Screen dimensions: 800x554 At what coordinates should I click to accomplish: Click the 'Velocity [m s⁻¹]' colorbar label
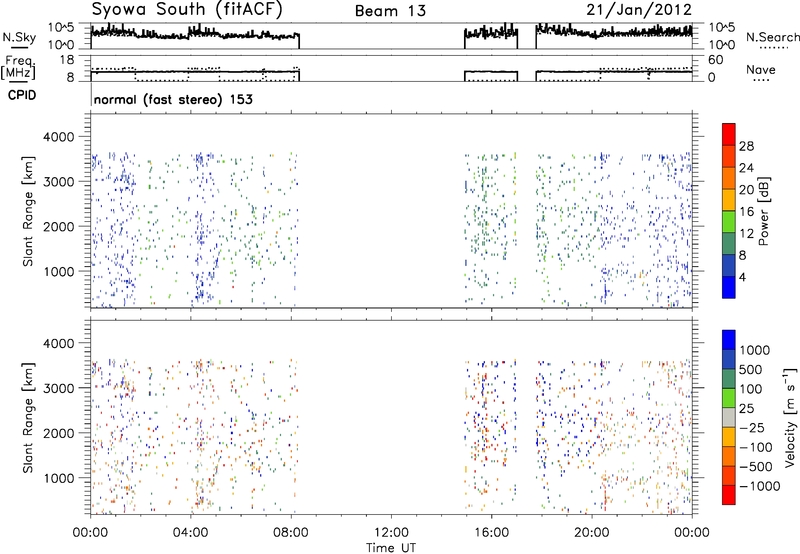tap(790, 417)
